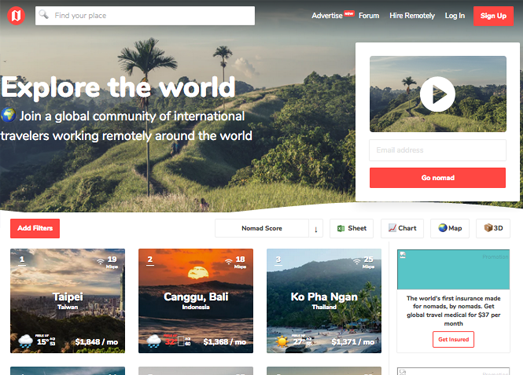
Task: Switch to the Map view
Action: 450,228
